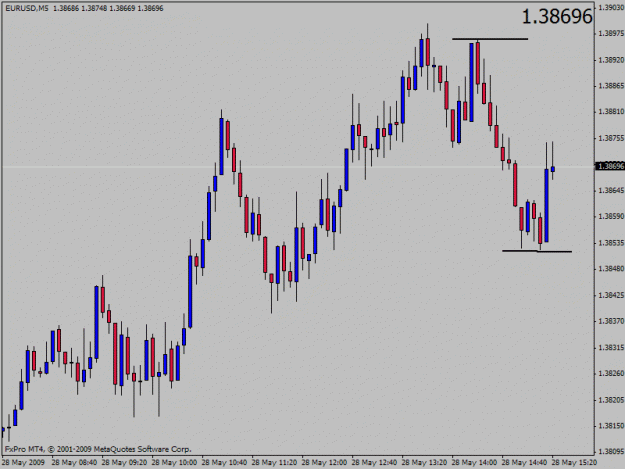The image size is (625, 469).
Task: Click the 1.38150 price axis label
Action: click(x=611, y=426)
